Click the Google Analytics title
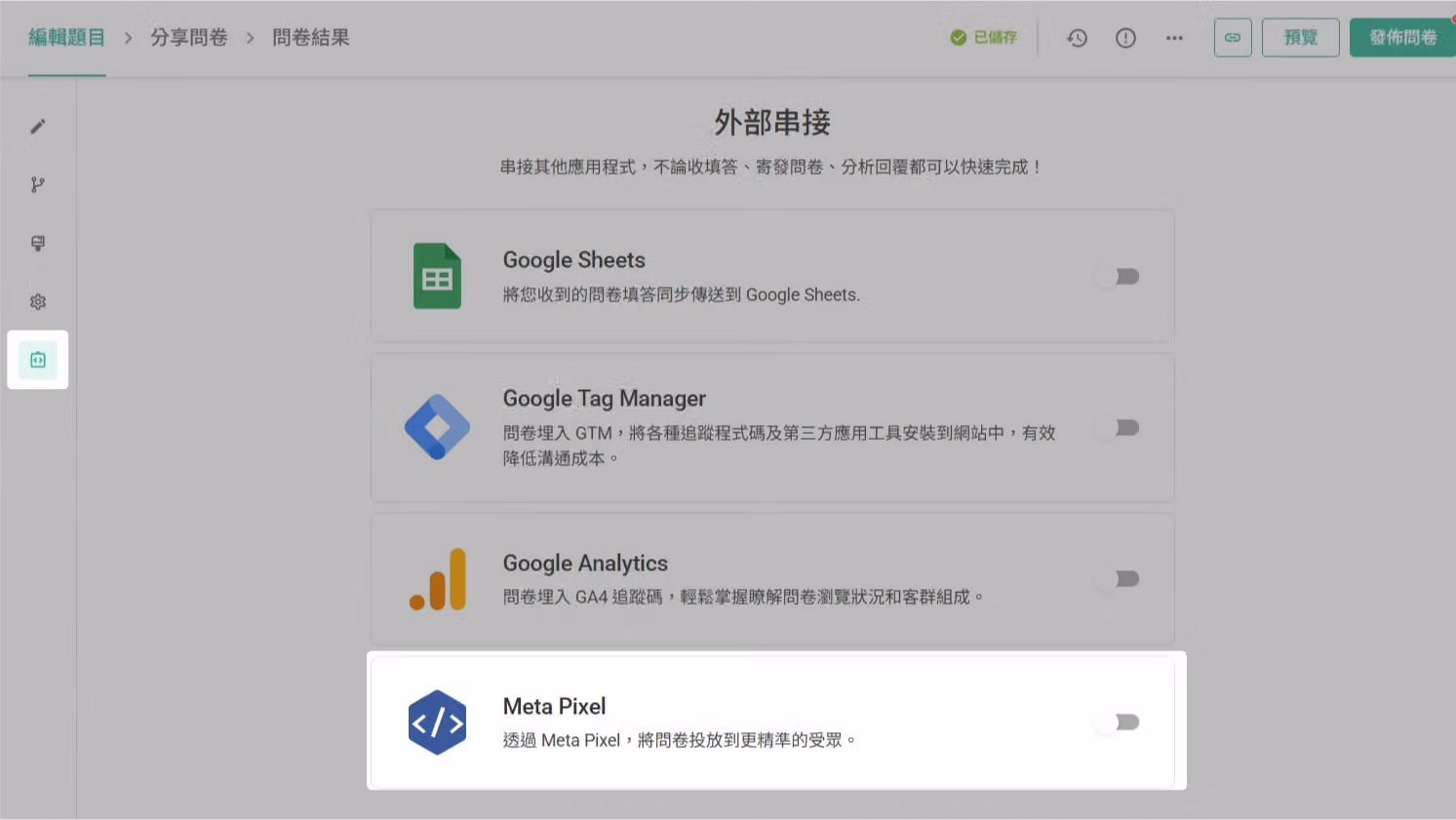 pos(585,564)
